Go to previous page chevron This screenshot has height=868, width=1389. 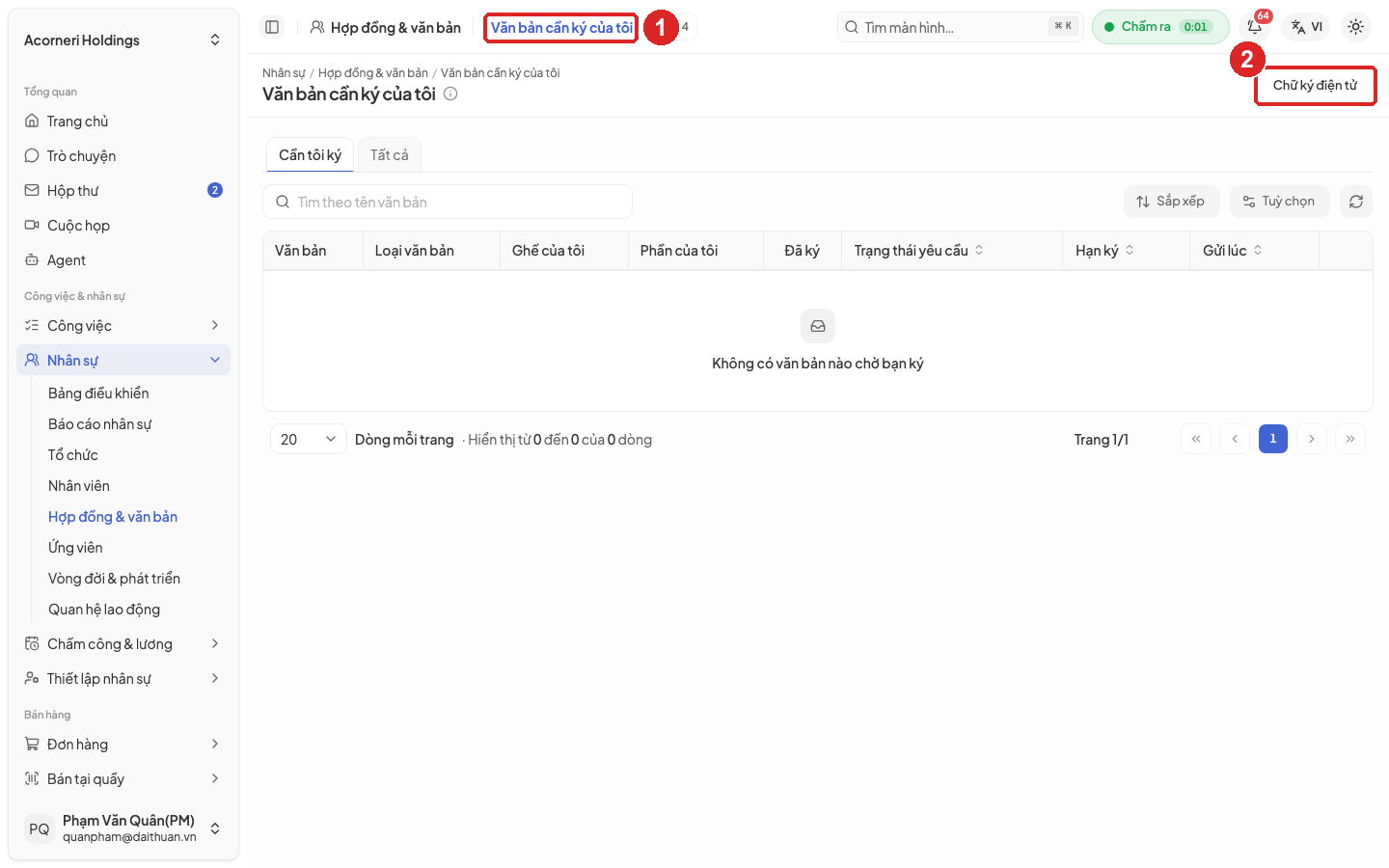pyautogui.click(x=1234, y=439)
